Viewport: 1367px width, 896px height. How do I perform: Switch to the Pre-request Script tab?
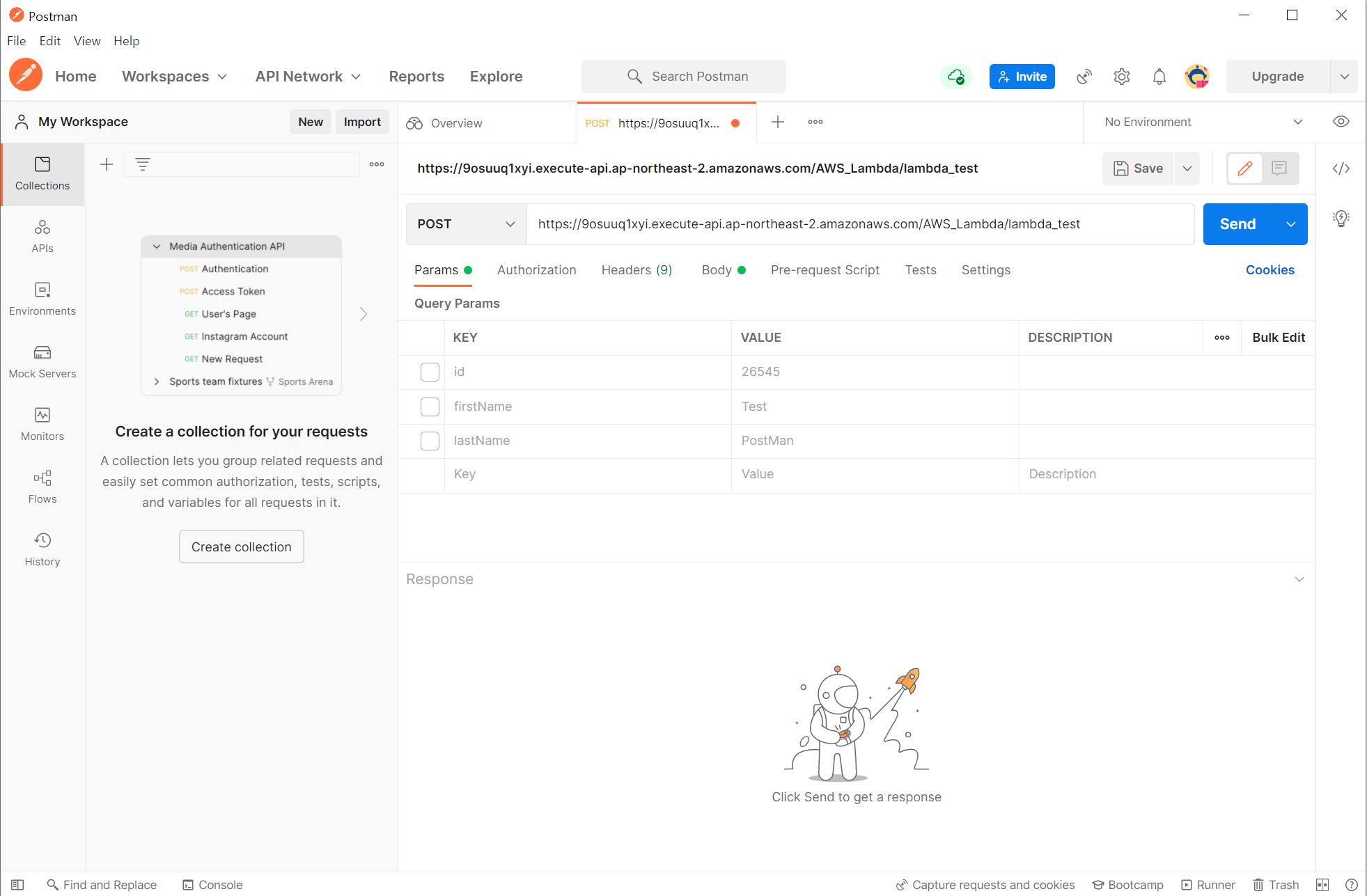[825, 270]
